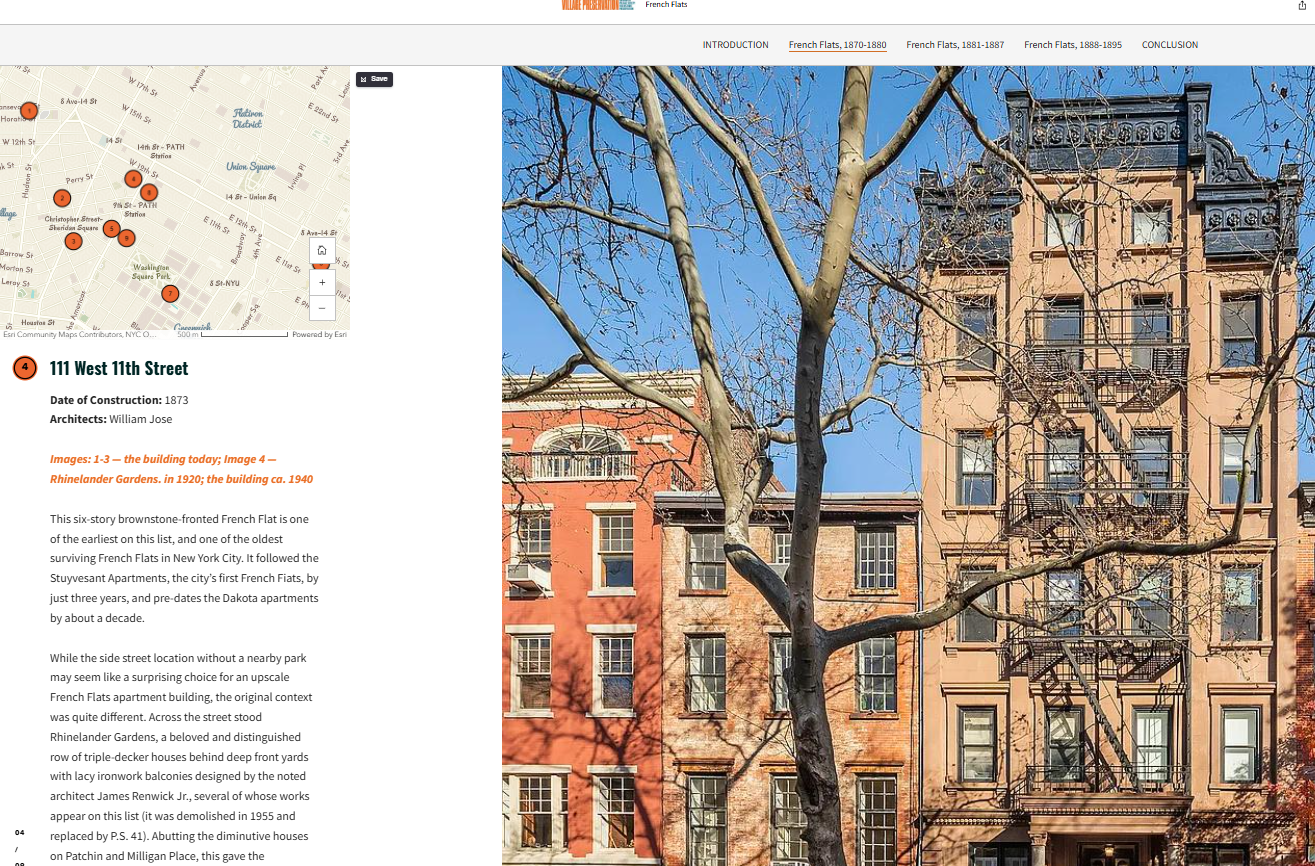1315x866 pixels.
Task: Click the French Flats title in header
Action: 666,5
